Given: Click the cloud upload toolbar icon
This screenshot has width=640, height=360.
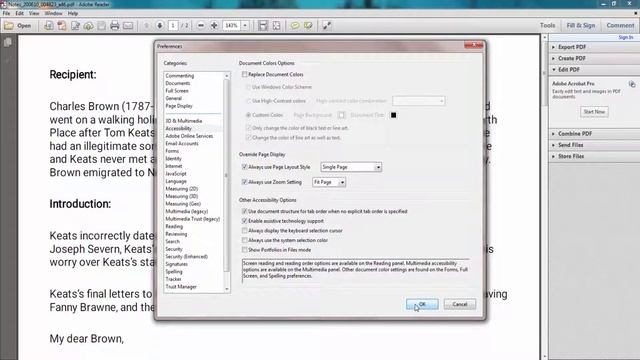Looking at the screenshot, I should point(88,26).
